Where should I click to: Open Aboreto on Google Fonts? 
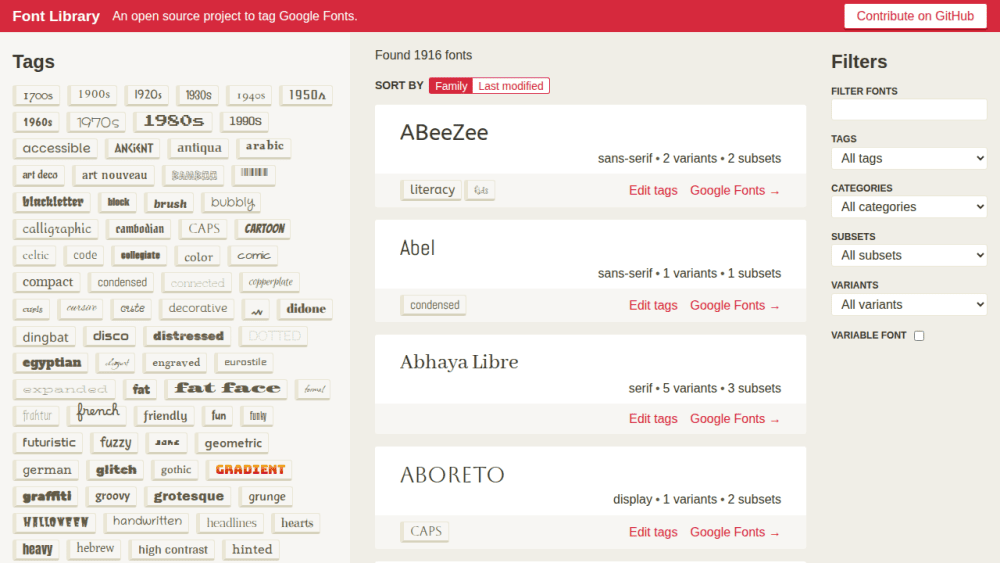tap(735, 532)
